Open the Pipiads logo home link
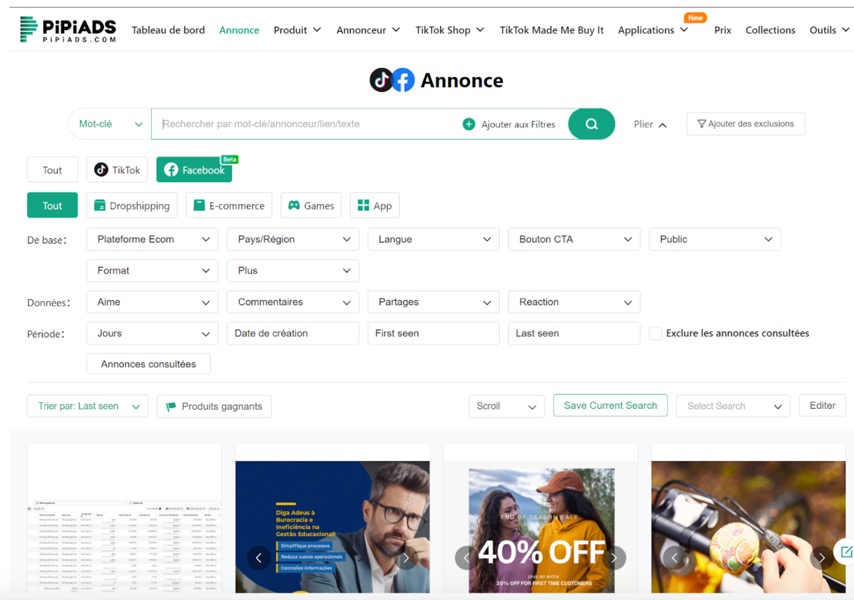This screenshot has width=854, height=600. tap(68, 30)
